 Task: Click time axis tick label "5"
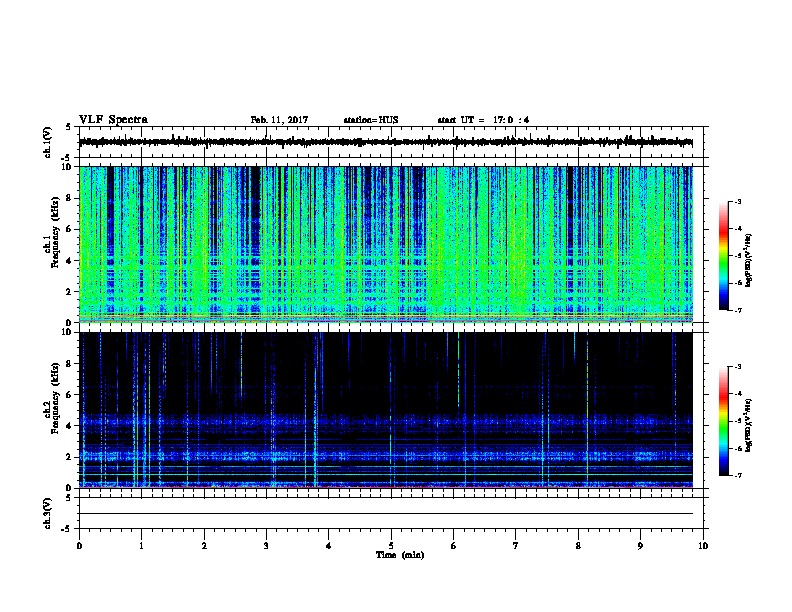391,546
